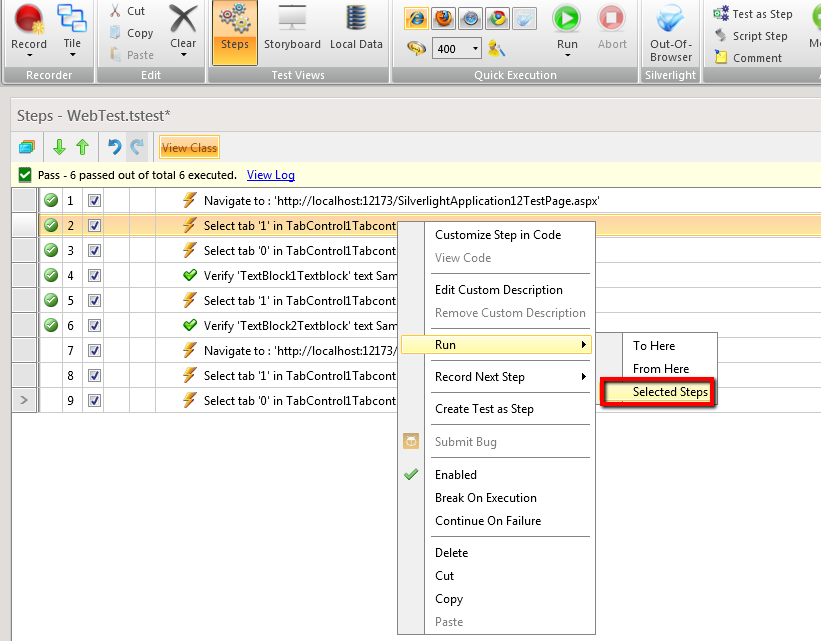This screenshot has height=641, width=821.
Task: Uncheck the checkbox for step 2
Action: 94,226
